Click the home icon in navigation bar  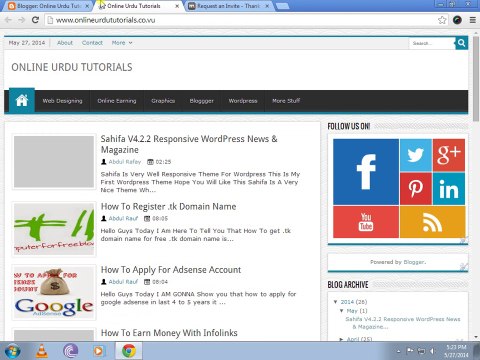coord(22,100)
